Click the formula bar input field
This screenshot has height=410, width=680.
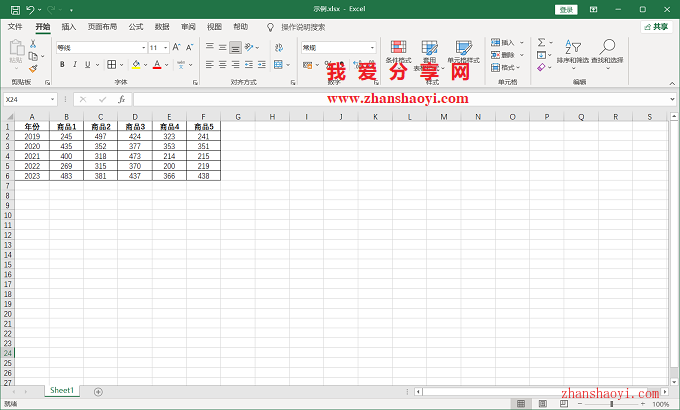(x=401, y=99)
